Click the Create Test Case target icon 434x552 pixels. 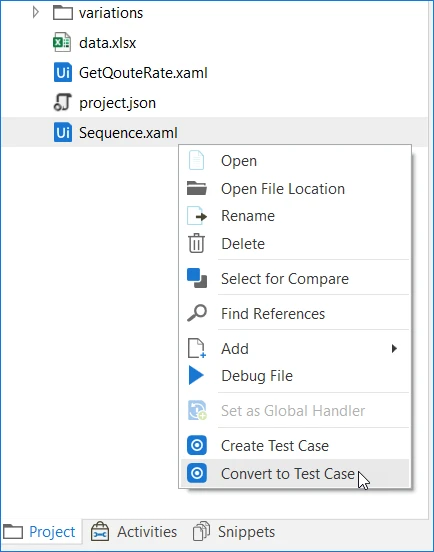(197, 445)
